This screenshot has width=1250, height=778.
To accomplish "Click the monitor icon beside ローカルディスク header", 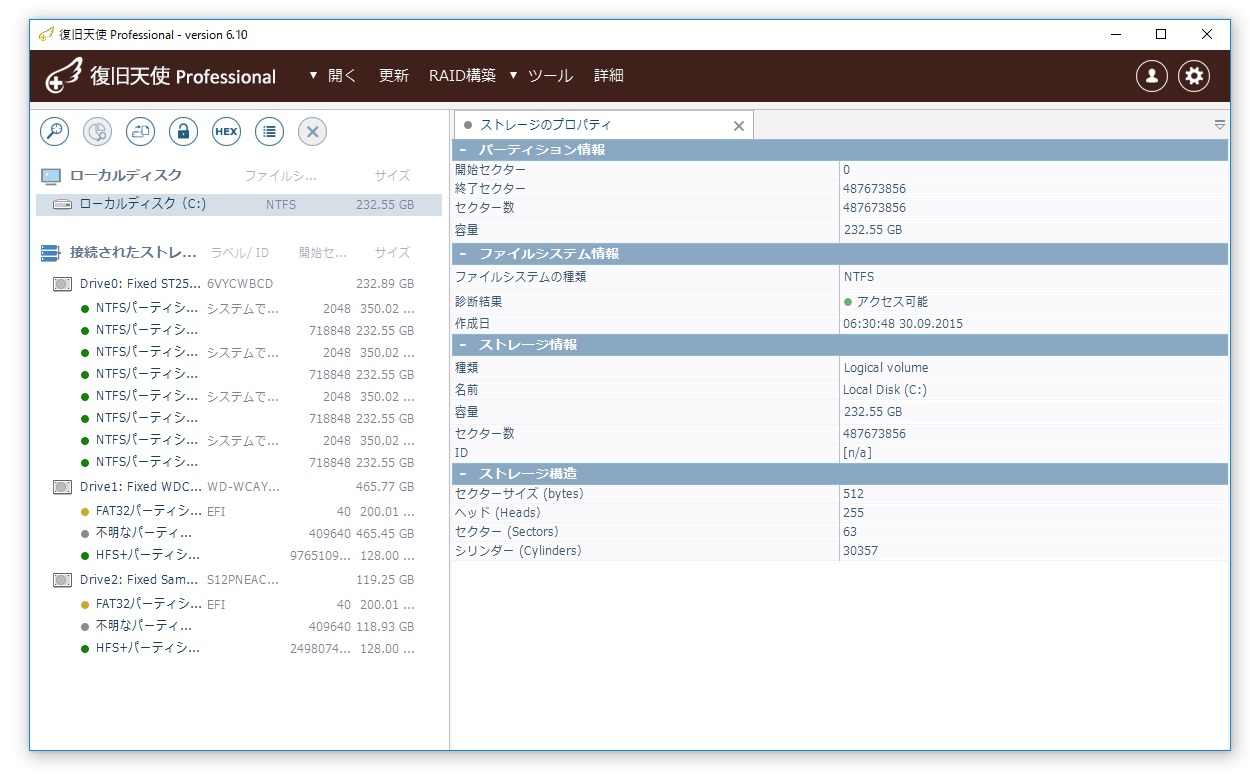I will click(x=51, y=176).
